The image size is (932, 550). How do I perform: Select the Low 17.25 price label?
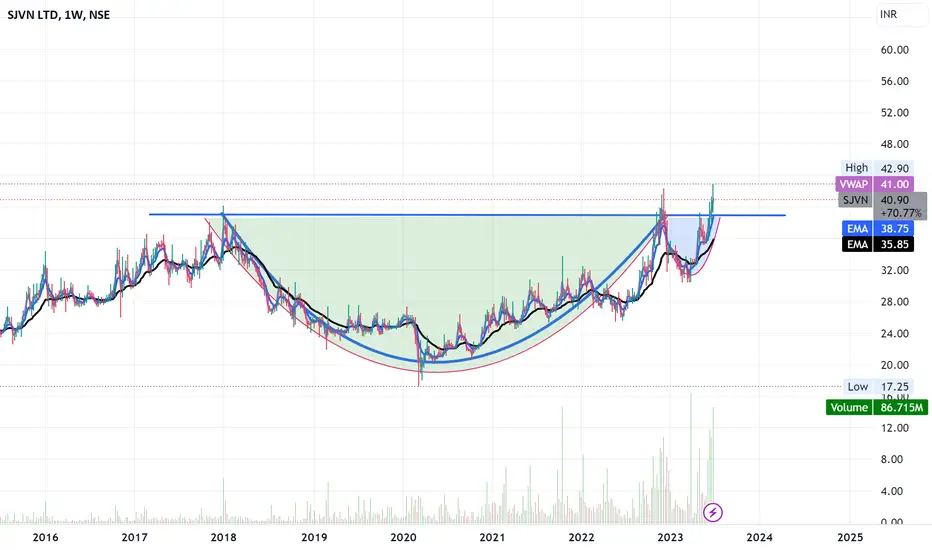879,386
